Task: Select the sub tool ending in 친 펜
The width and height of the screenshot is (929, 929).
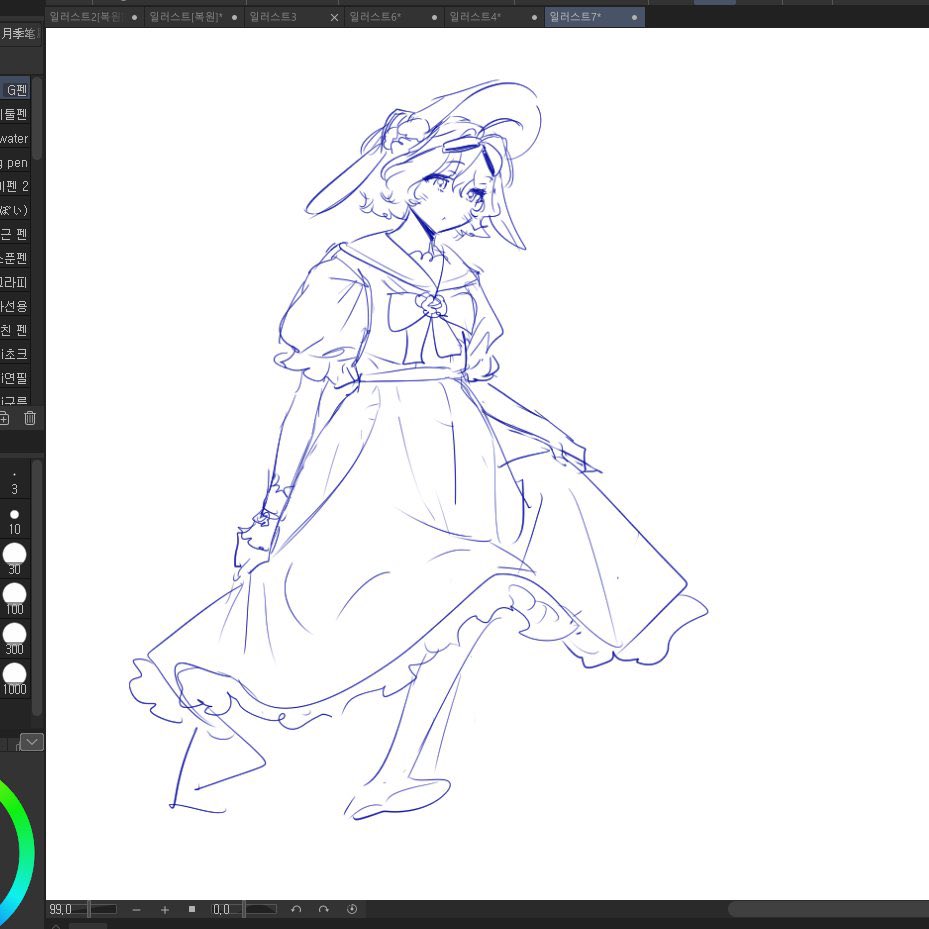Action: 15,330
